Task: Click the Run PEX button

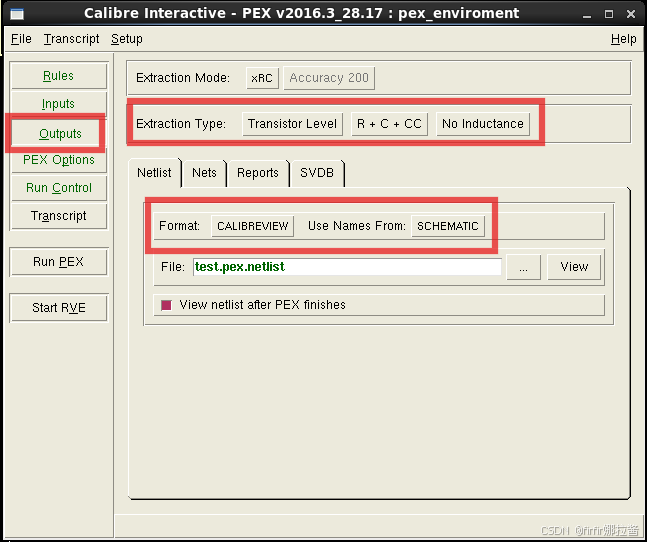Action: pos(58,262)
